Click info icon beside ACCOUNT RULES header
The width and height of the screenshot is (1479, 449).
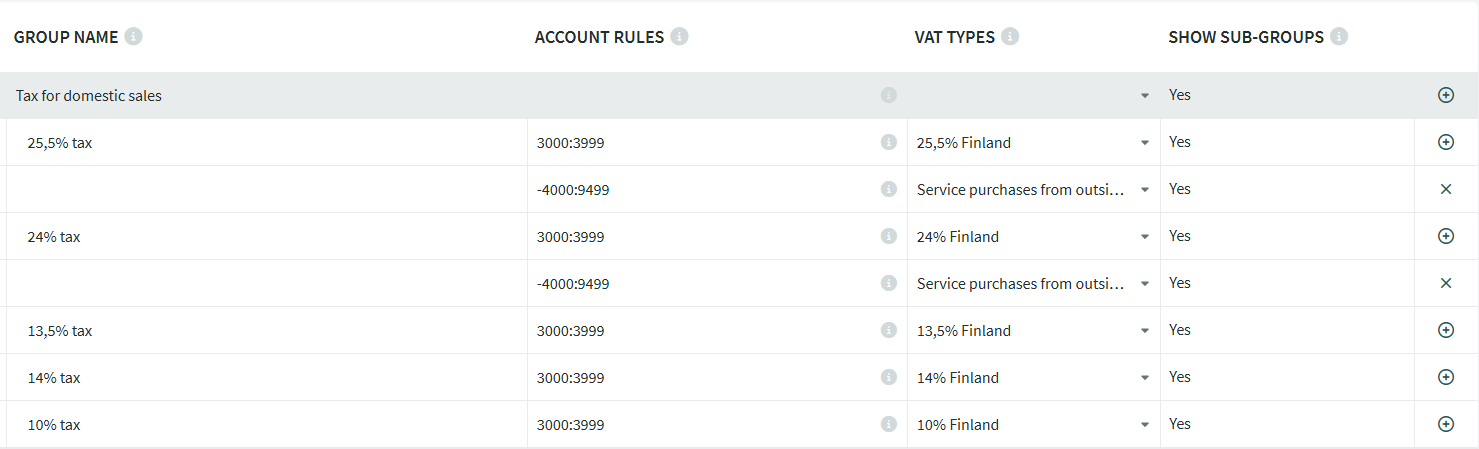coord(679,37)
